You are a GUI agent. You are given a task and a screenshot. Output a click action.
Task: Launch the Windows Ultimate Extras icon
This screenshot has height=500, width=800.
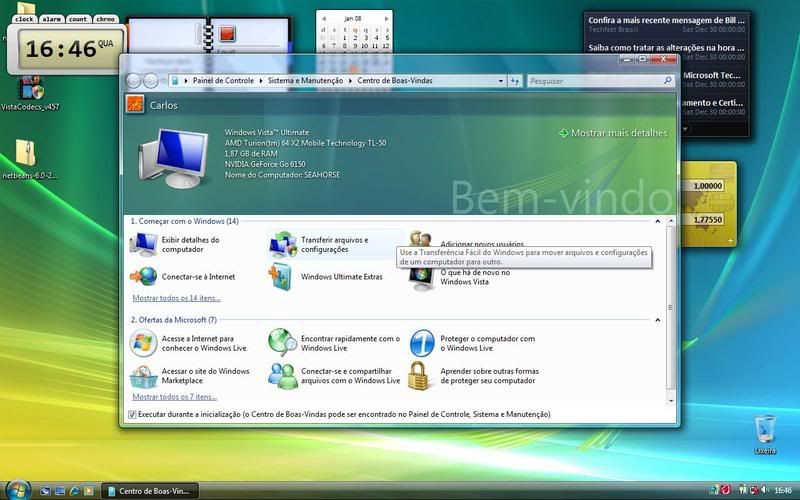283,276
